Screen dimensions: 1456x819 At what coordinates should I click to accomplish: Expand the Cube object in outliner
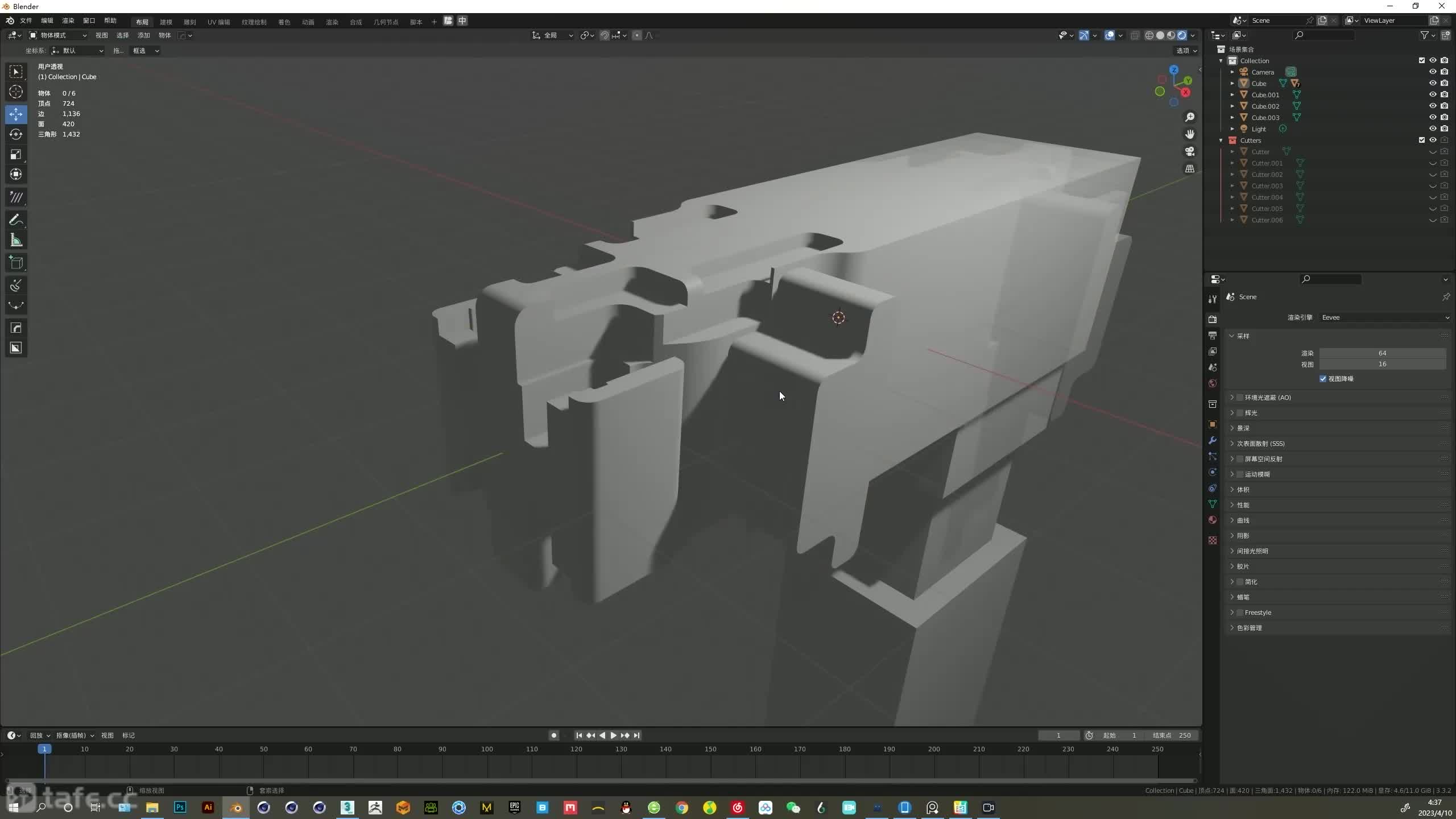1232,83
